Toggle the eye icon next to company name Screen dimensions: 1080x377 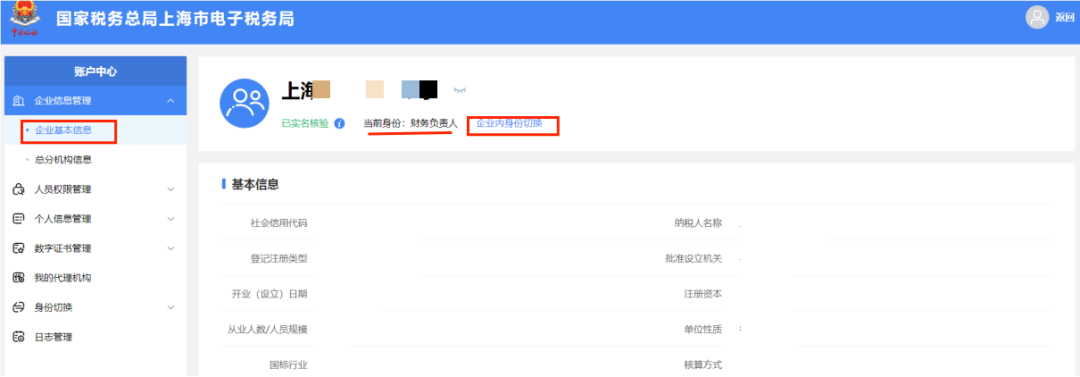[x=459, y=90]
